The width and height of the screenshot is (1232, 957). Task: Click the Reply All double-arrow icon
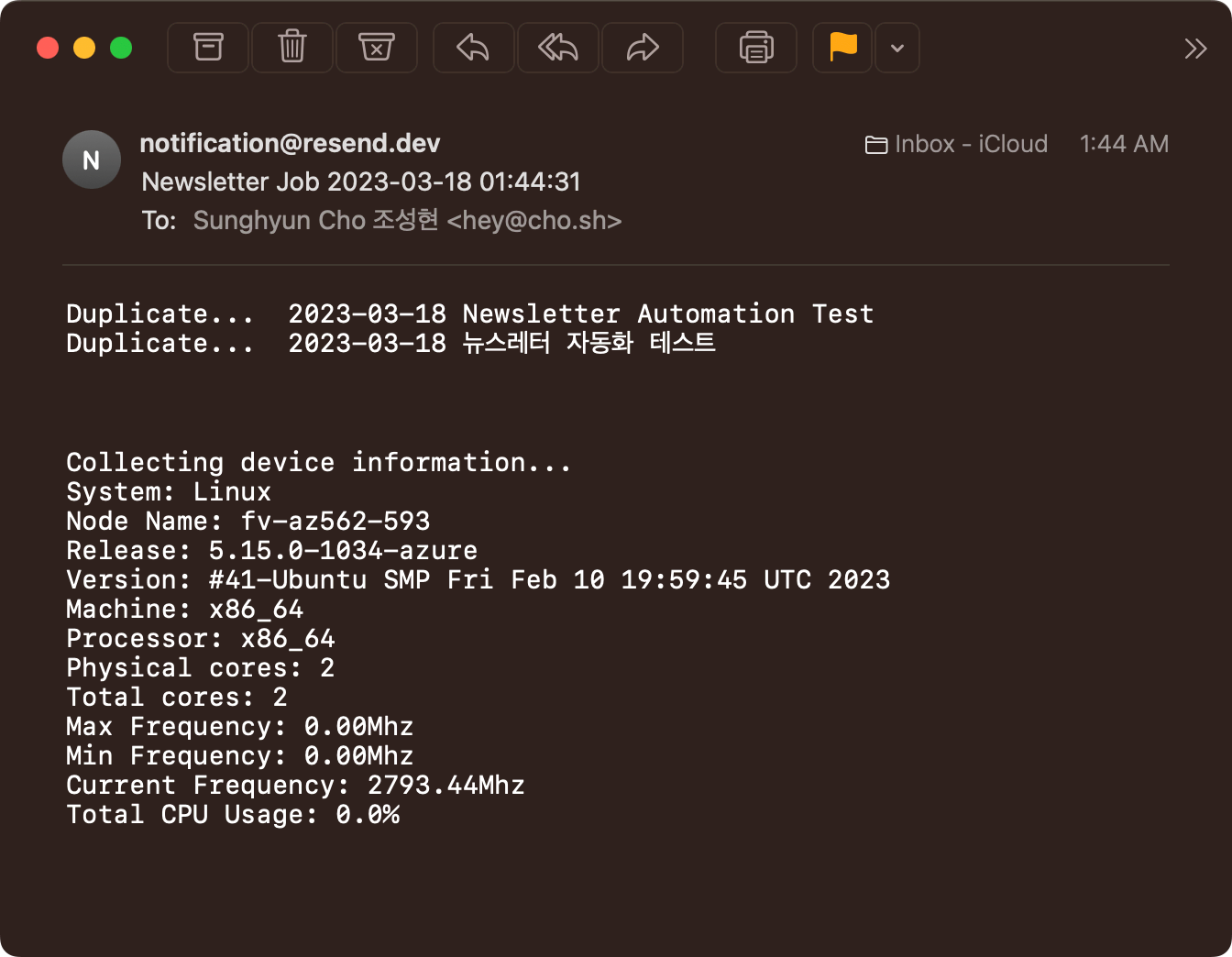557,48
